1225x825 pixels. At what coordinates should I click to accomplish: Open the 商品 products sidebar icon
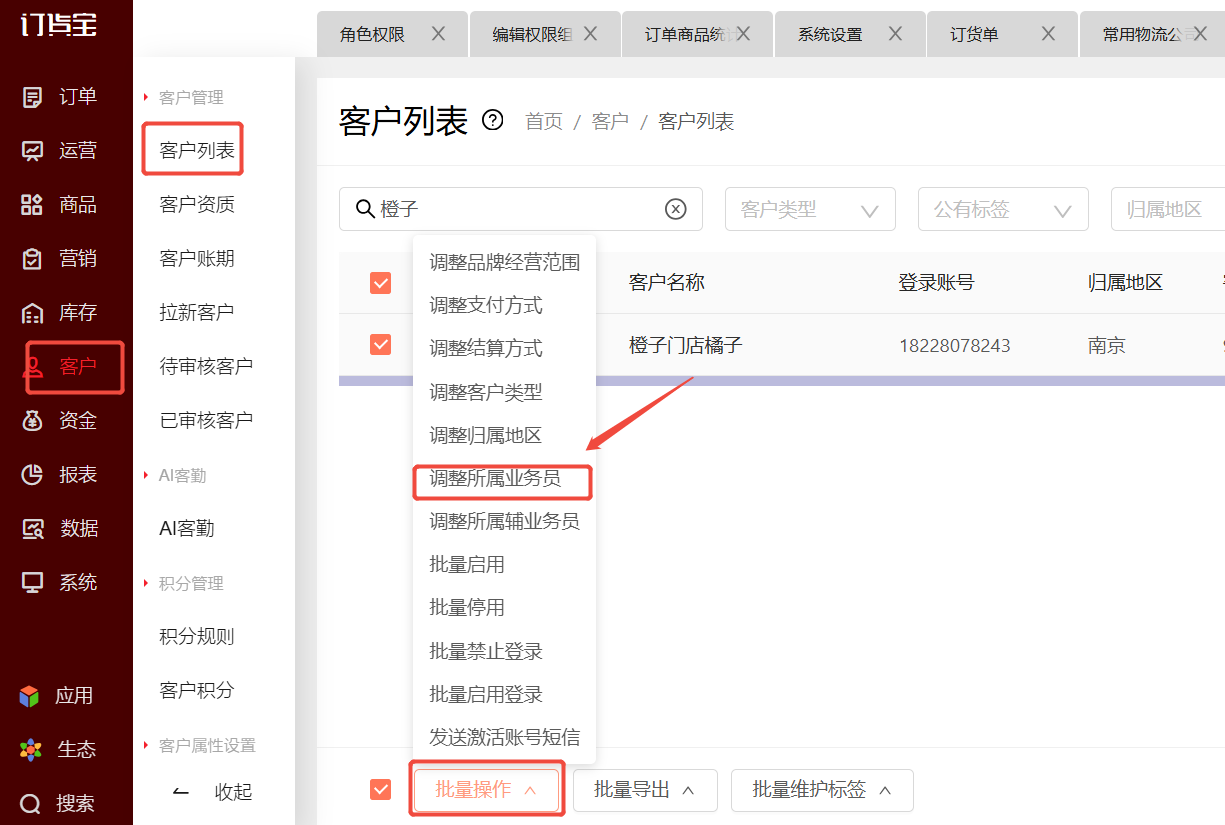coord(33,205)
